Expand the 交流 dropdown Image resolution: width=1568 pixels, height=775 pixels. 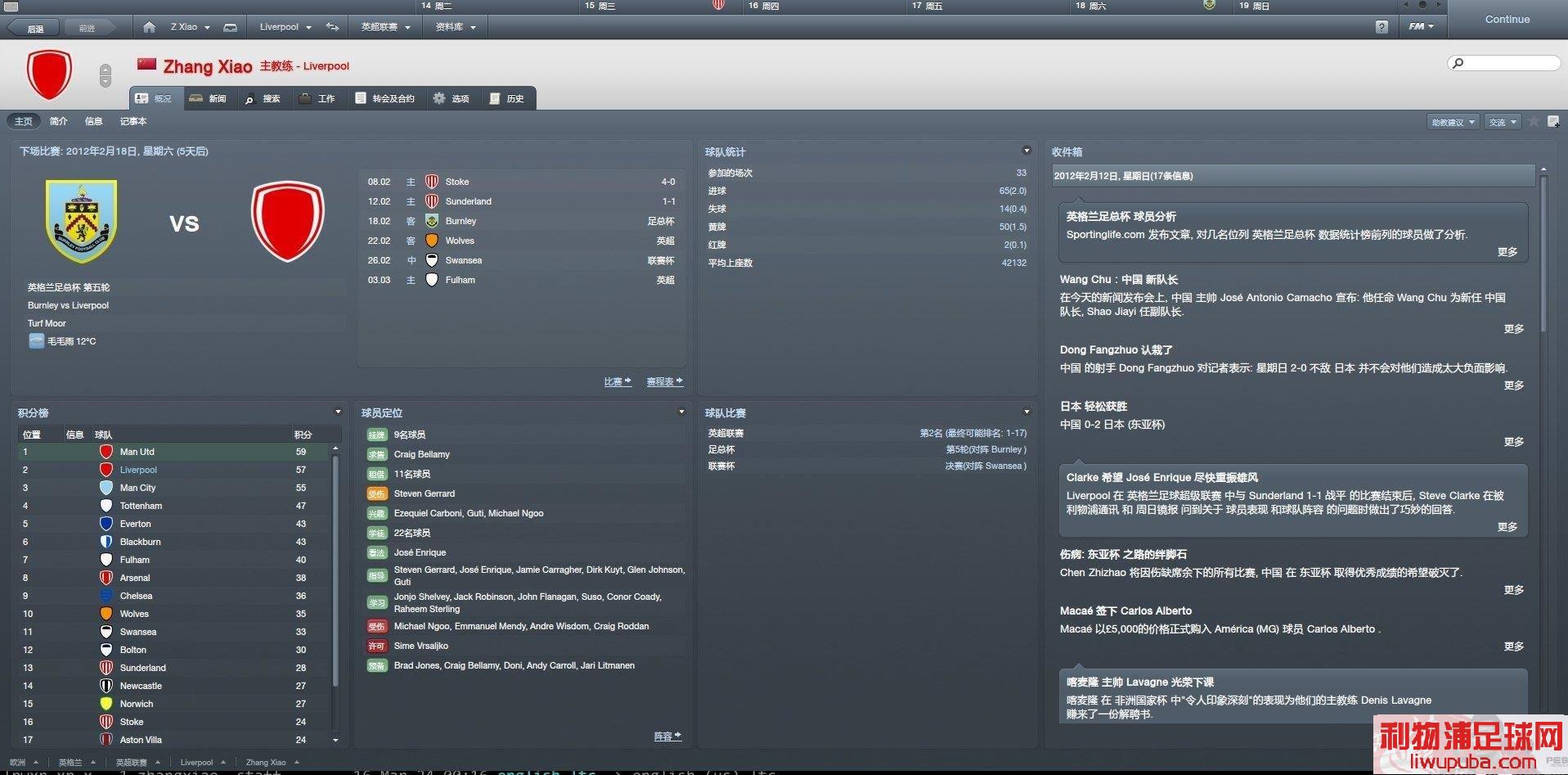(x=1503, y=122)
